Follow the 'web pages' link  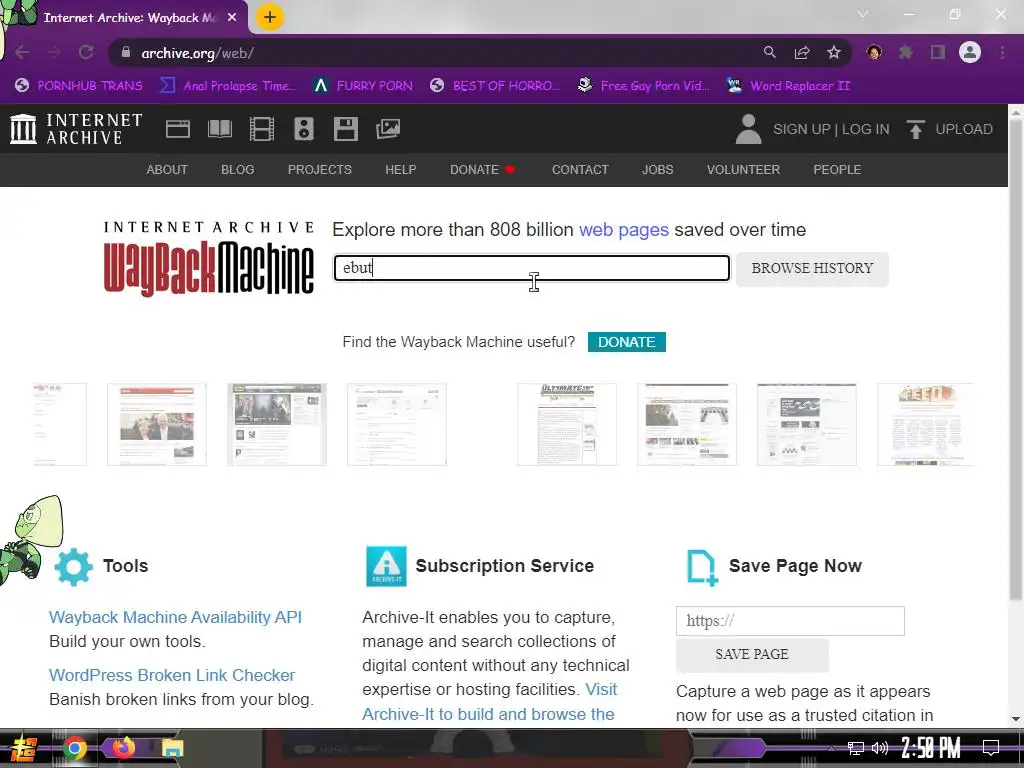[624, 230]
